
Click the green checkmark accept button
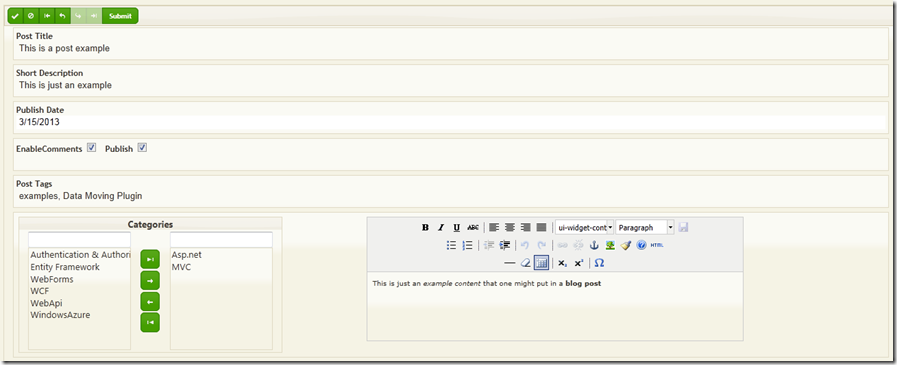click(x=15, y=16)
